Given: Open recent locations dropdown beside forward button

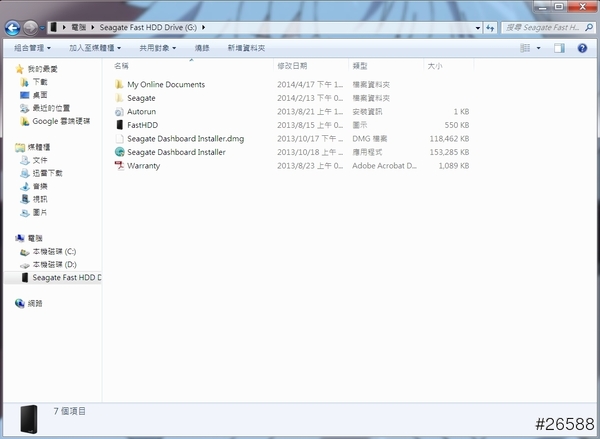Looking at the screenshot, I should click(42, 28).
